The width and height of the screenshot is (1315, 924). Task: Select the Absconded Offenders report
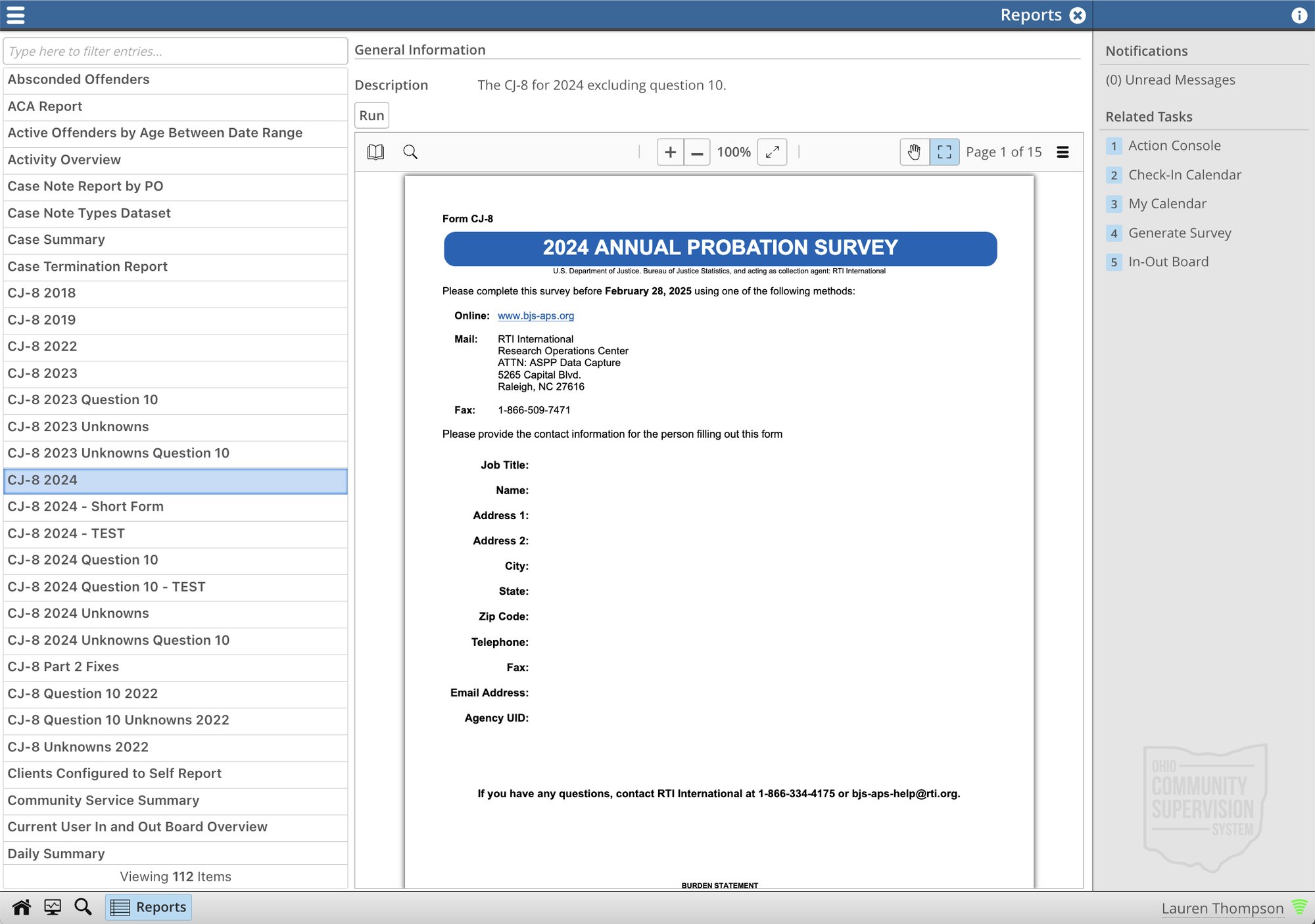tap(176, 80)
